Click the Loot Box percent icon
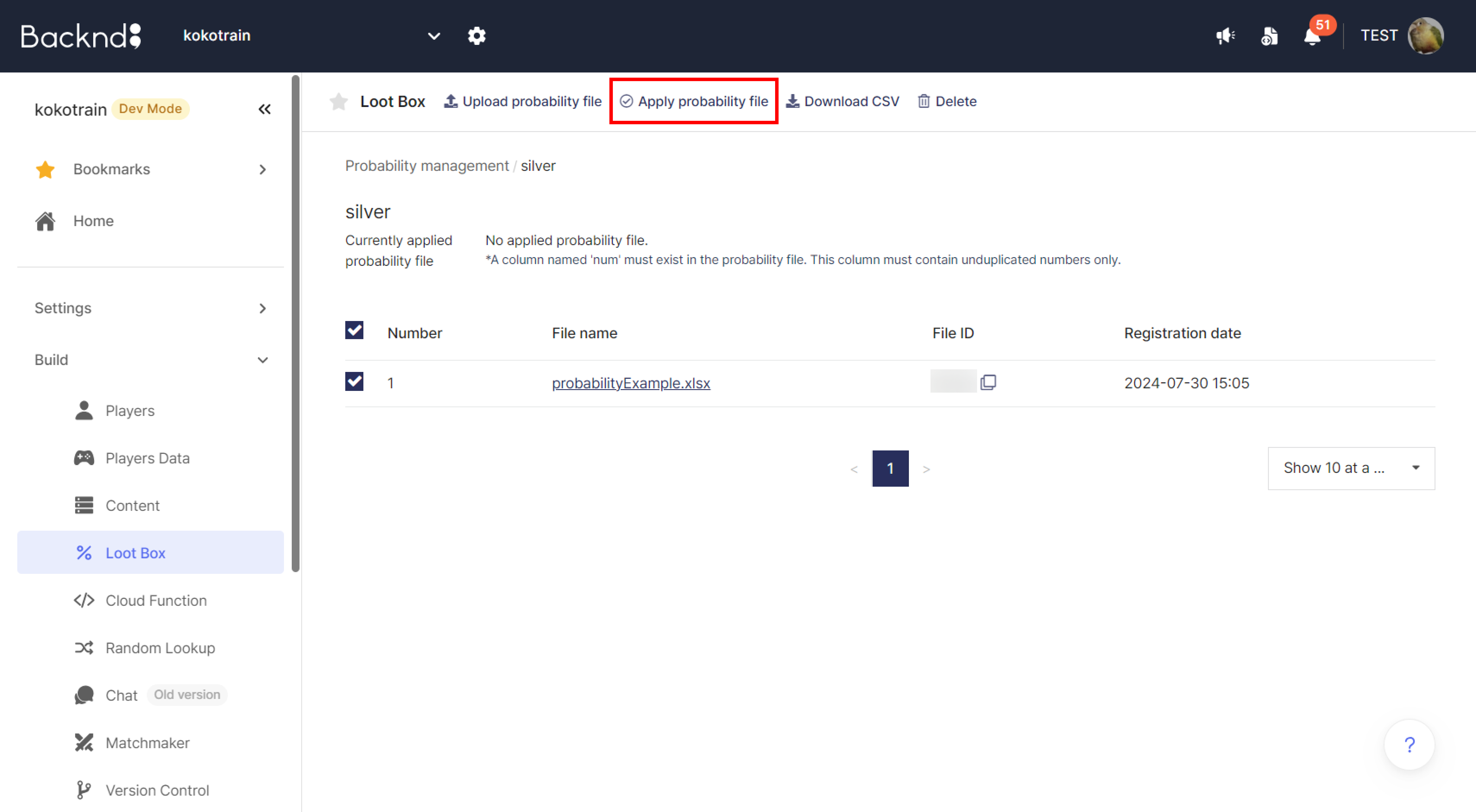The width and height of the screenshot is (1476, 812). (84, 553)
